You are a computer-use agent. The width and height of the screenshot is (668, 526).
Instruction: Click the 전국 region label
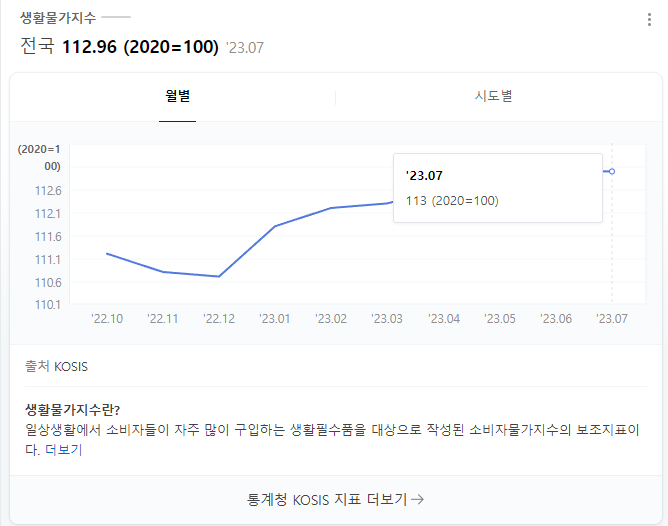pos(37,46)
